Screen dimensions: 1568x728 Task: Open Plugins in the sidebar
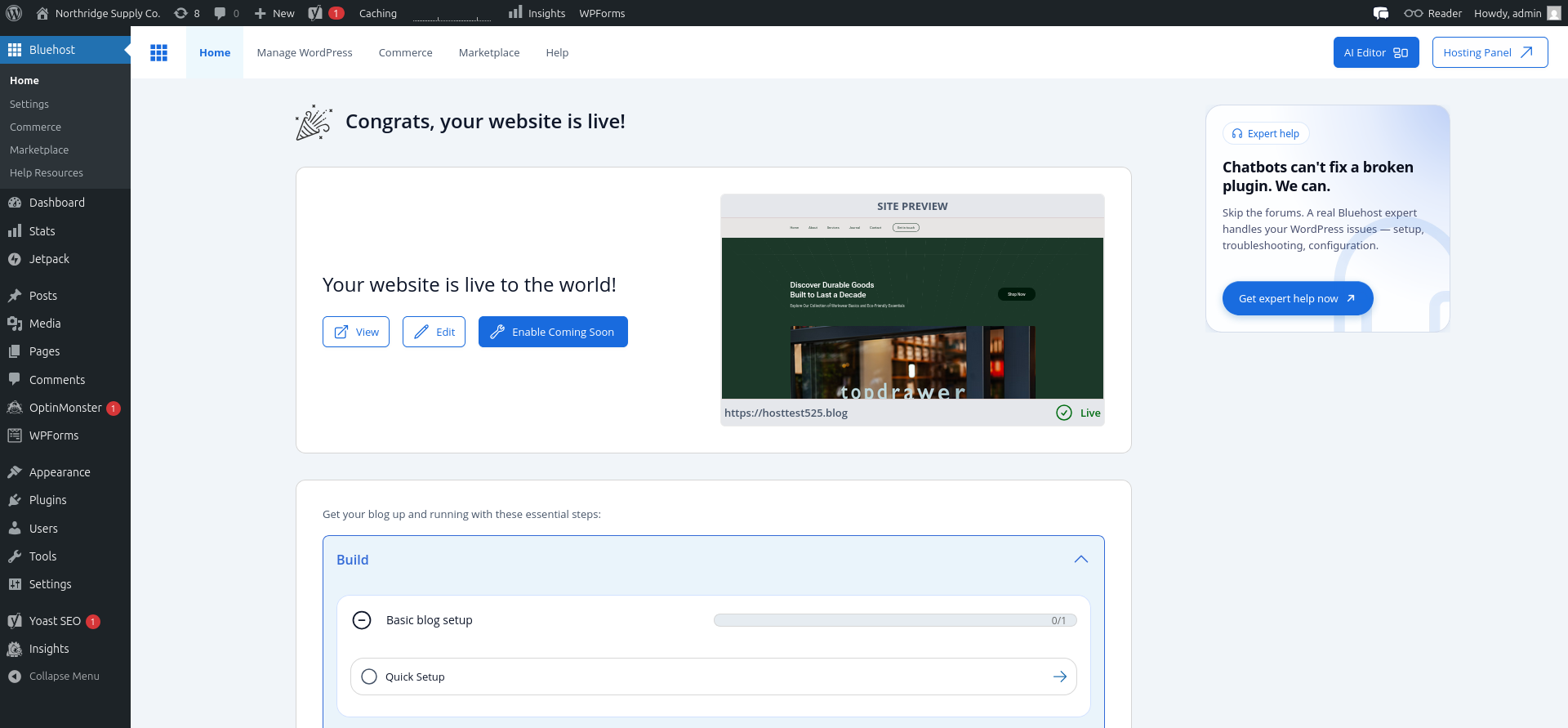(x=65, y=500)
